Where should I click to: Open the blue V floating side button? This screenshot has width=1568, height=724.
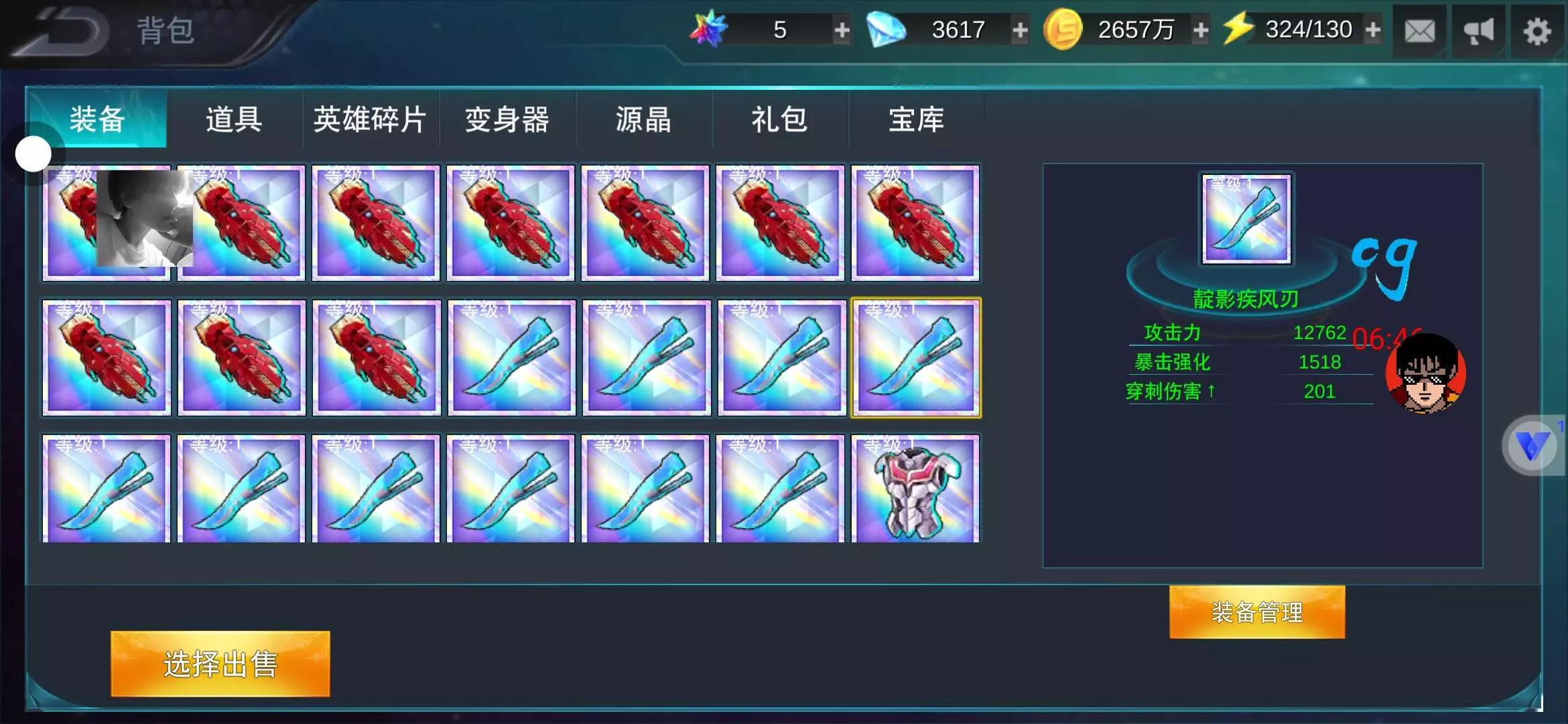click(1532, 446)
